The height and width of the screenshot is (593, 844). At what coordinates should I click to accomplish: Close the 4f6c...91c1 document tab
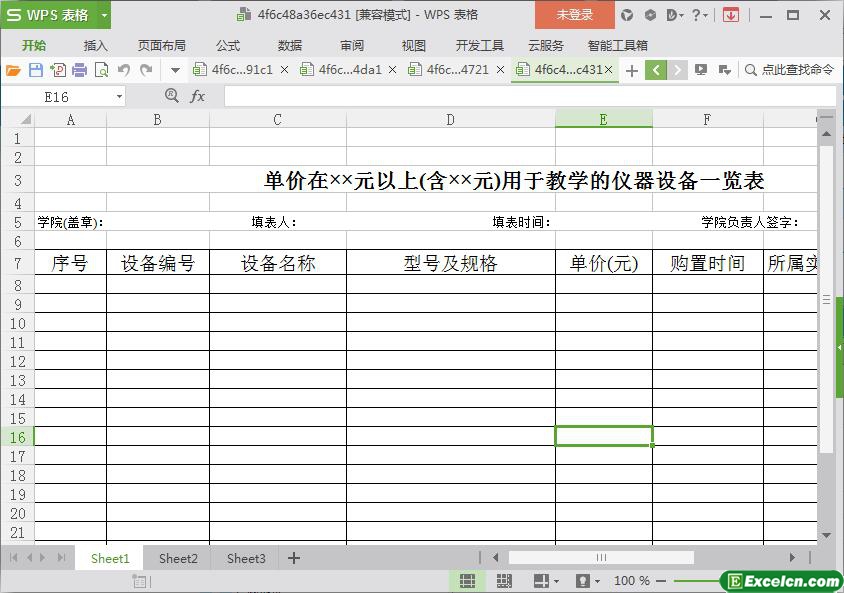click(284, 69)
